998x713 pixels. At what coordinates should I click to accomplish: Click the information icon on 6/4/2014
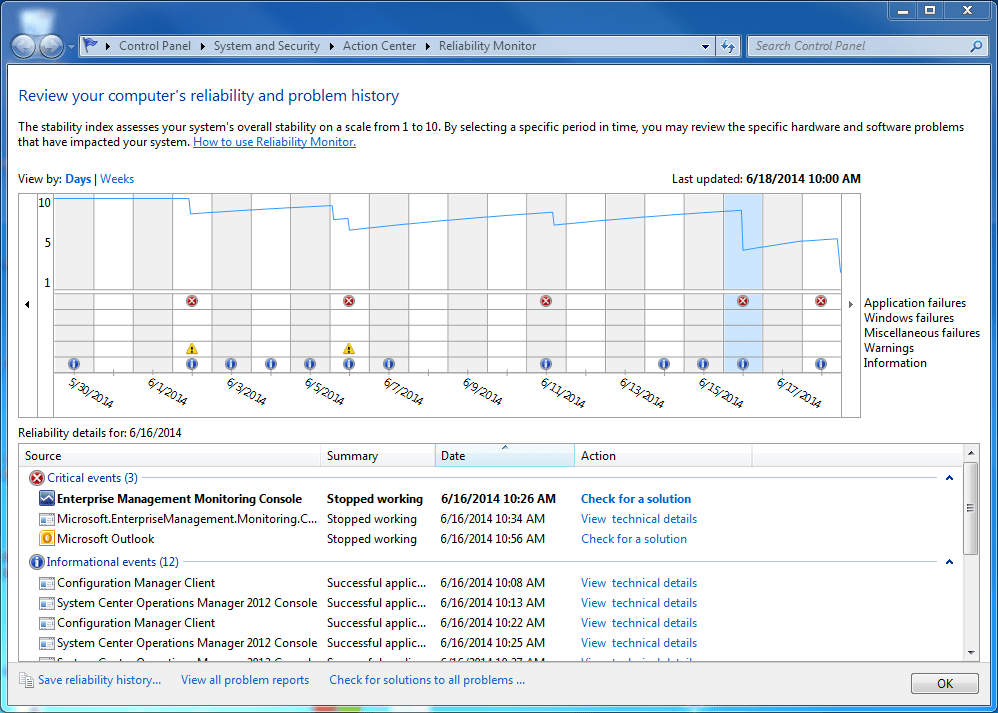(x=271, y=364)
